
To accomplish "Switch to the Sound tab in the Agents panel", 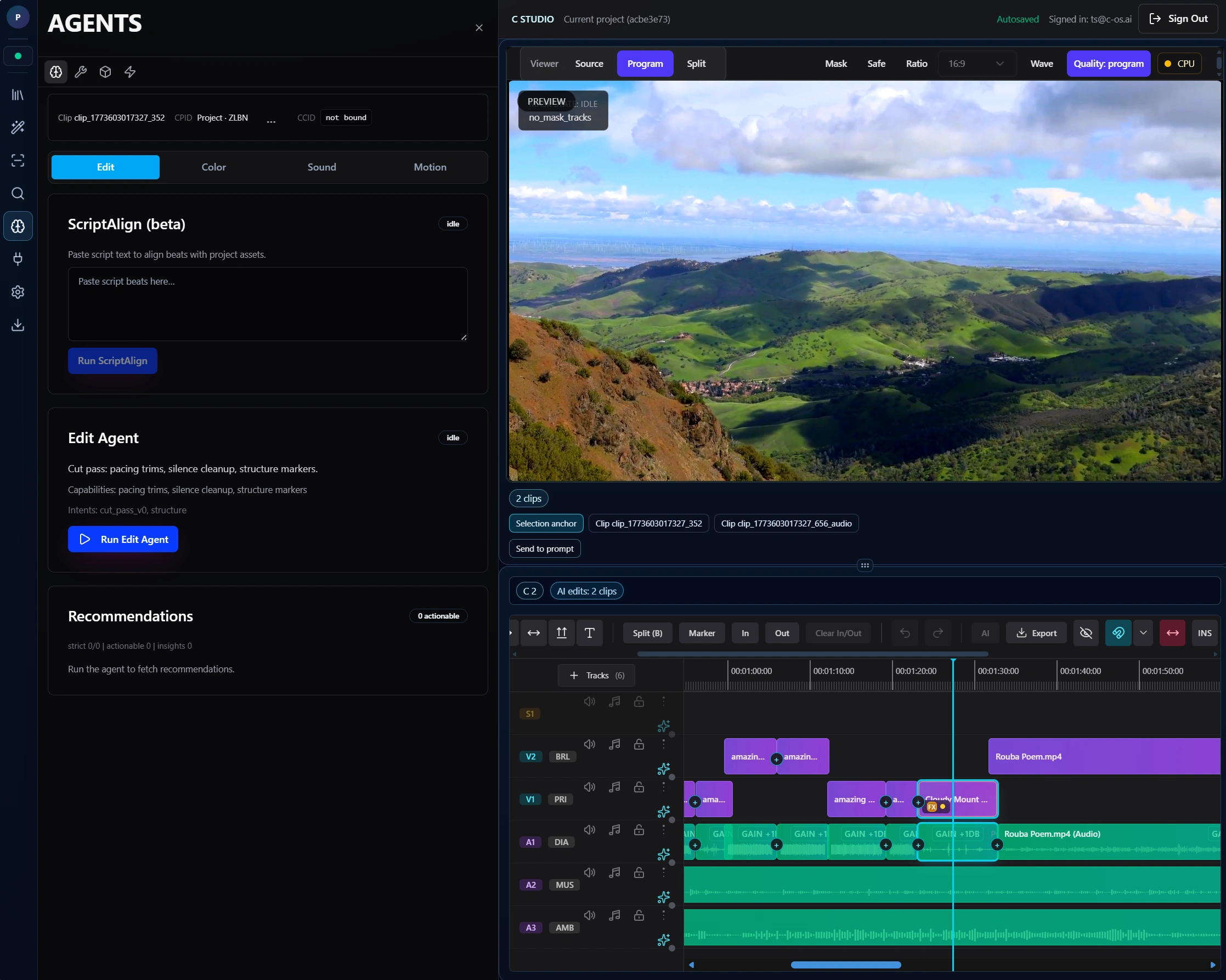I will [x=321, y=167].
